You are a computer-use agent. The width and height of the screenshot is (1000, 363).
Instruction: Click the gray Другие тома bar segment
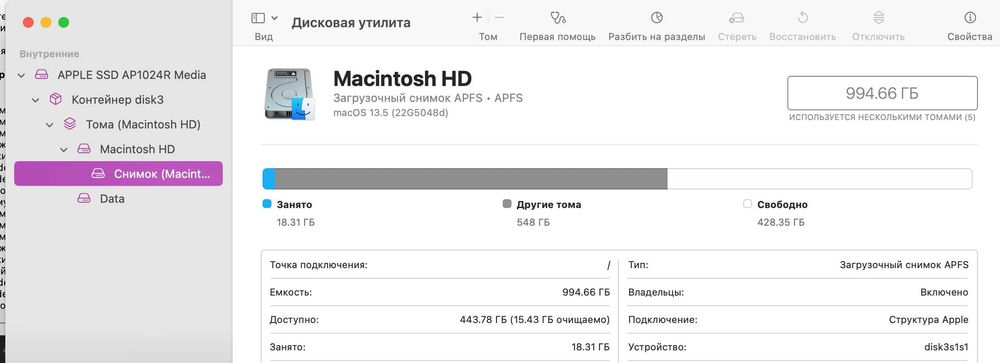click(471, 179)
